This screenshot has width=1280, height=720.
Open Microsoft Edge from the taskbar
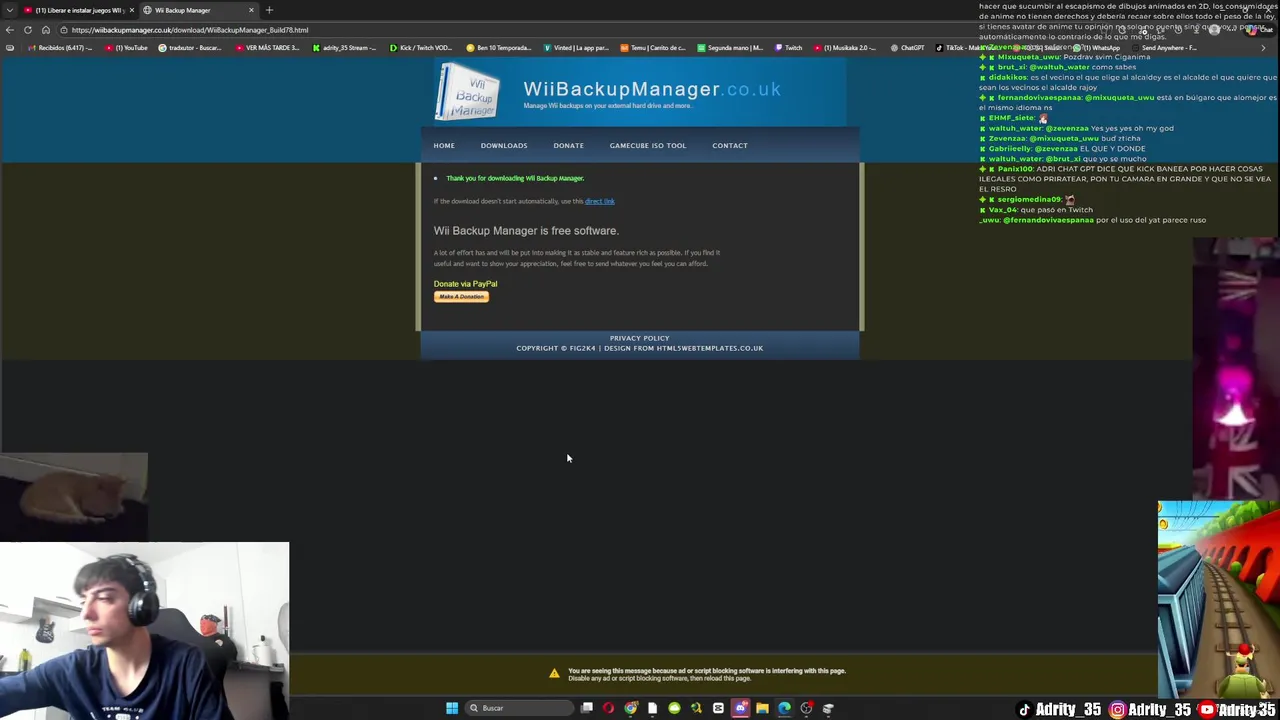pos(784,708)
